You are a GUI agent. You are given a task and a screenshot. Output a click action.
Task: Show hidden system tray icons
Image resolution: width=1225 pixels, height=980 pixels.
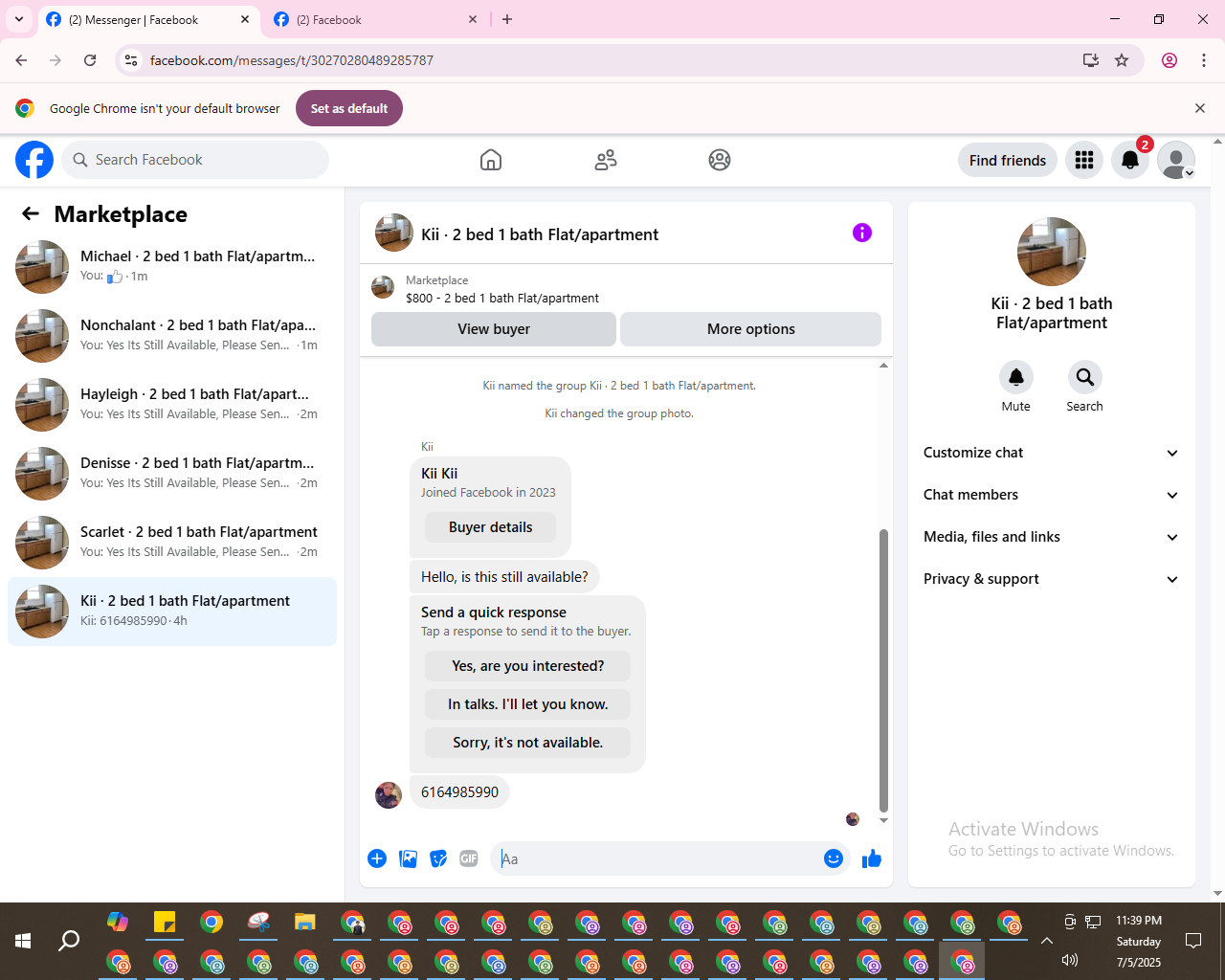[1047, 941]
